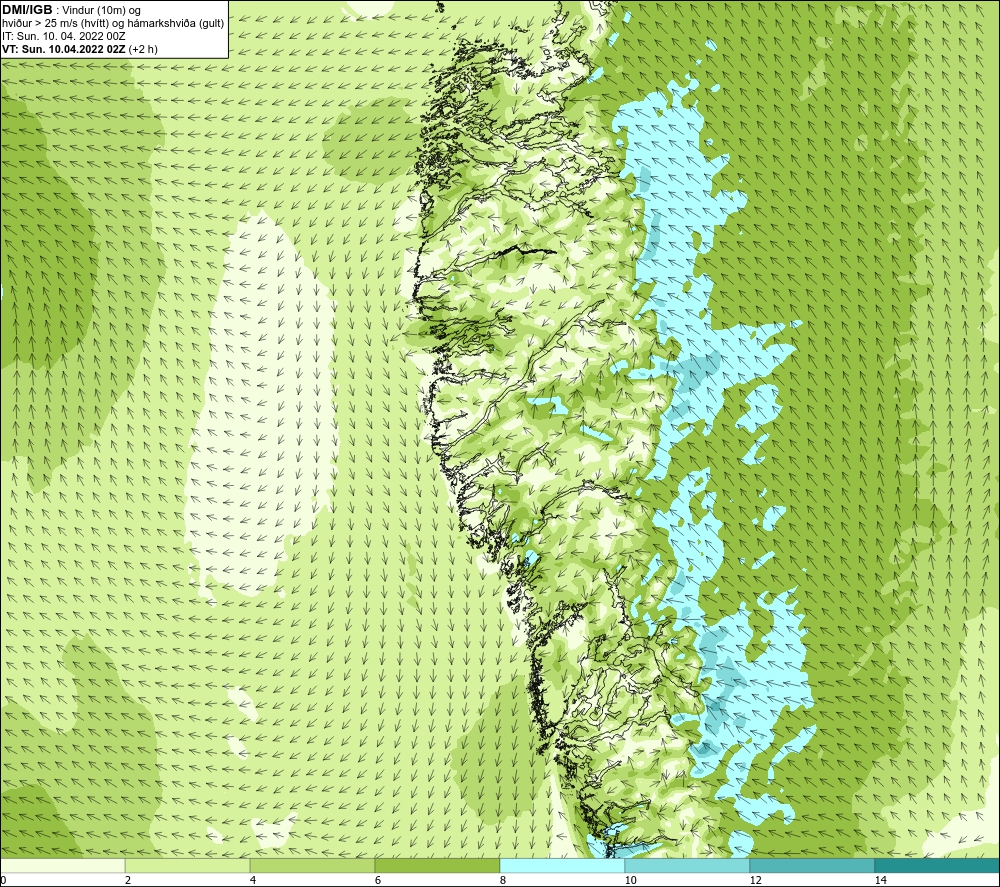1000x887 pixels.
Task: Click the scale label 0
Action: 4,880
